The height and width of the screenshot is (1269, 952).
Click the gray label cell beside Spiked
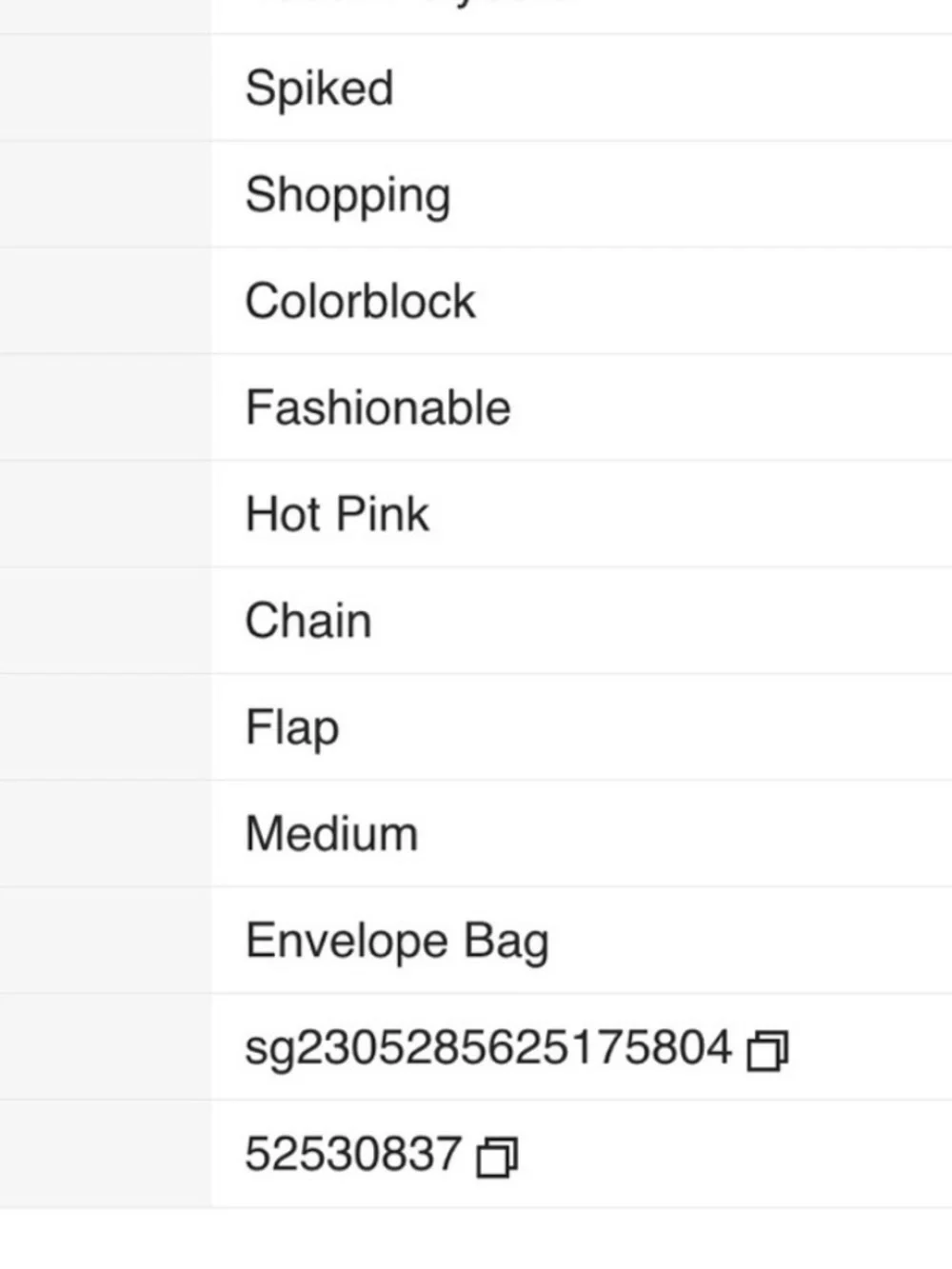105,88
